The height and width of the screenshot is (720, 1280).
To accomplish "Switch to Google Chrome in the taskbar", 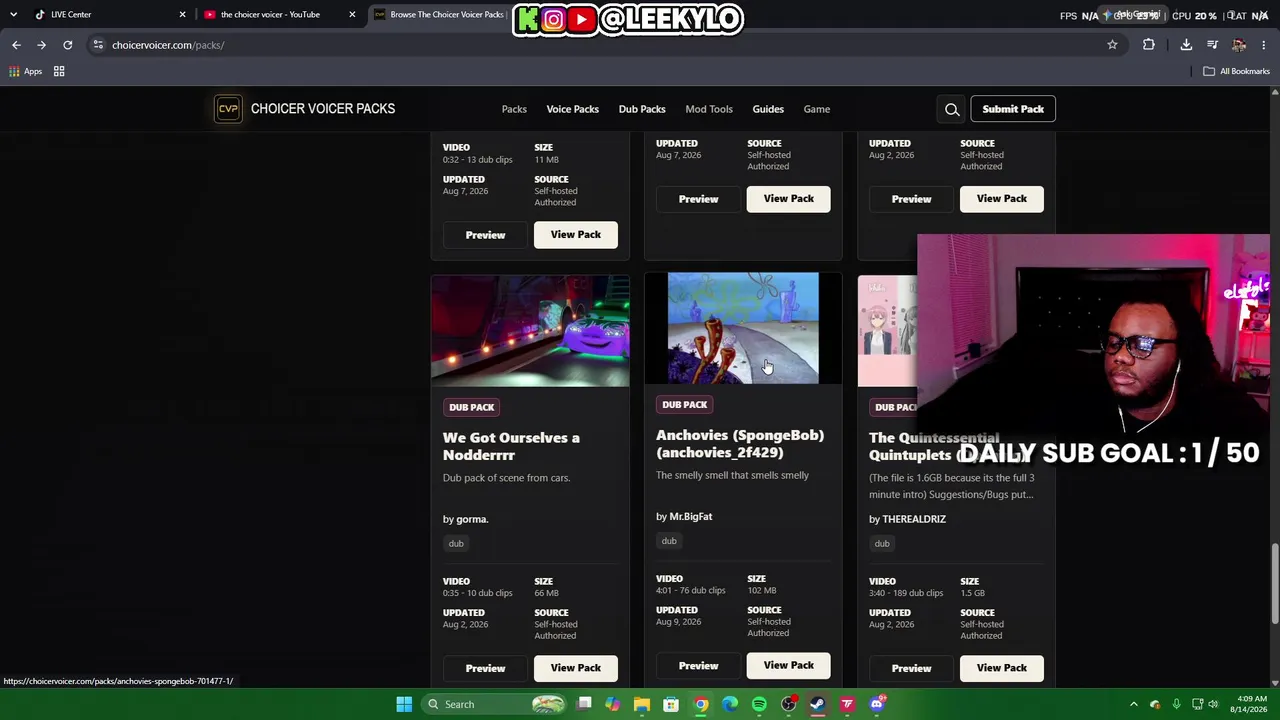I will click(701, 704).
